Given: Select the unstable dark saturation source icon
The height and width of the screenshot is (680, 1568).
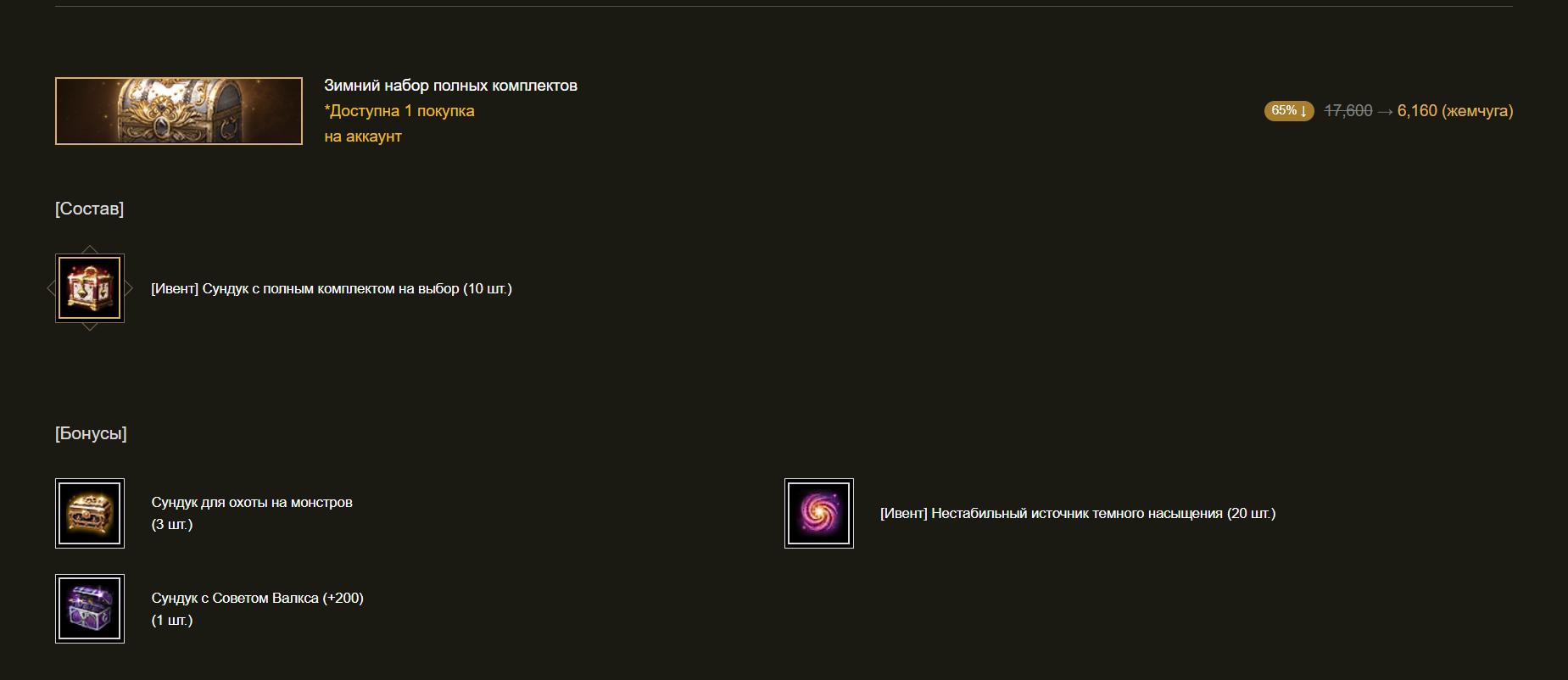Looking at the screenshot, I should (x=819, y=513).
